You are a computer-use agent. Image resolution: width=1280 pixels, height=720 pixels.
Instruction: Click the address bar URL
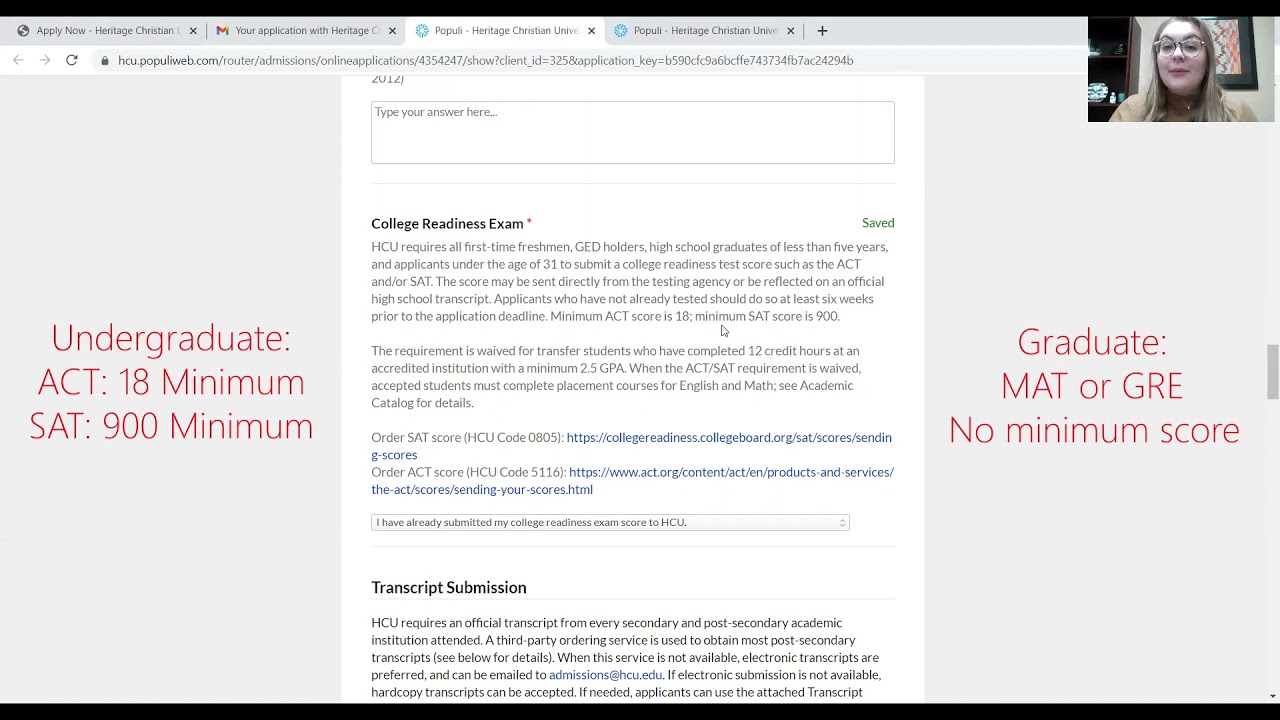click(x=485, y=61)
